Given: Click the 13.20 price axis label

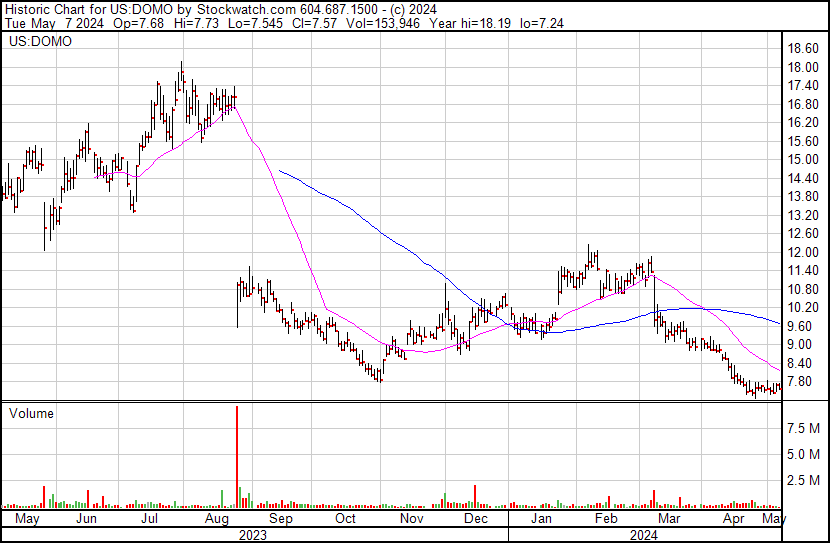Looking at the screenshot, I should (x=803, y=215).
